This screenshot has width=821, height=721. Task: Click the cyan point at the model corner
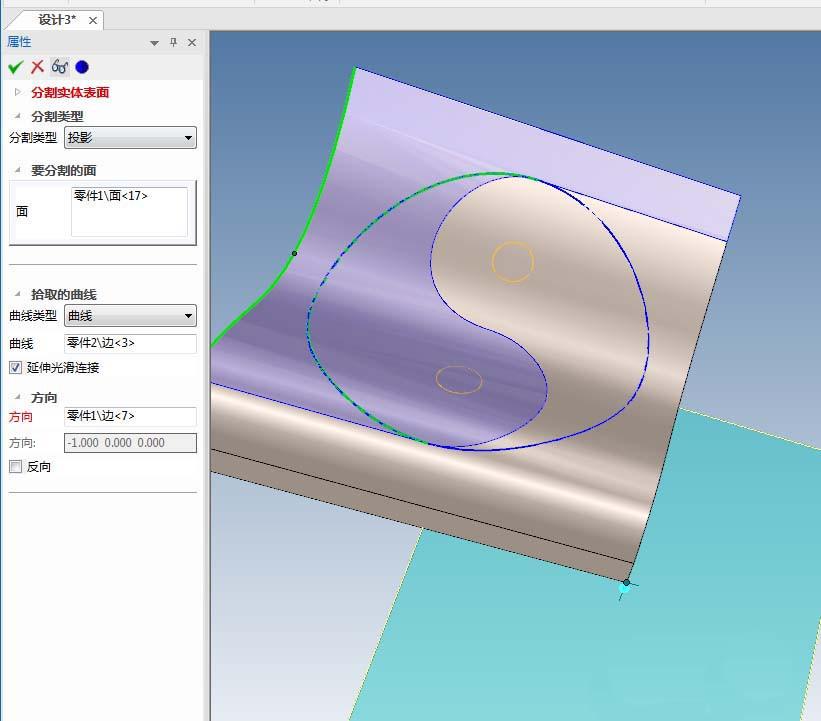click(625, 589)
